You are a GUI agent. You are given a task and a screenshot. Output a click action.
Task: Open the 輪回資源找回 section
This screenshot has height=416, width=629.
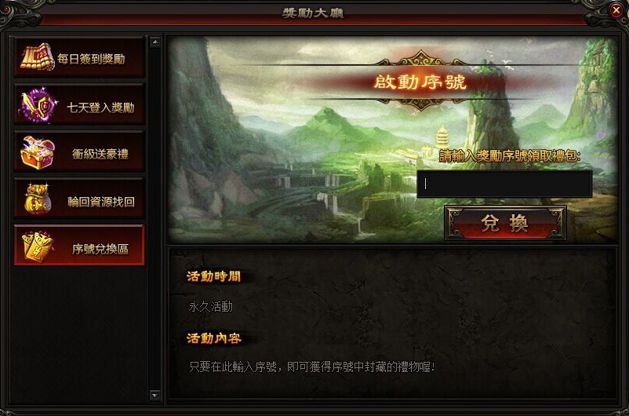click(79, 199)
